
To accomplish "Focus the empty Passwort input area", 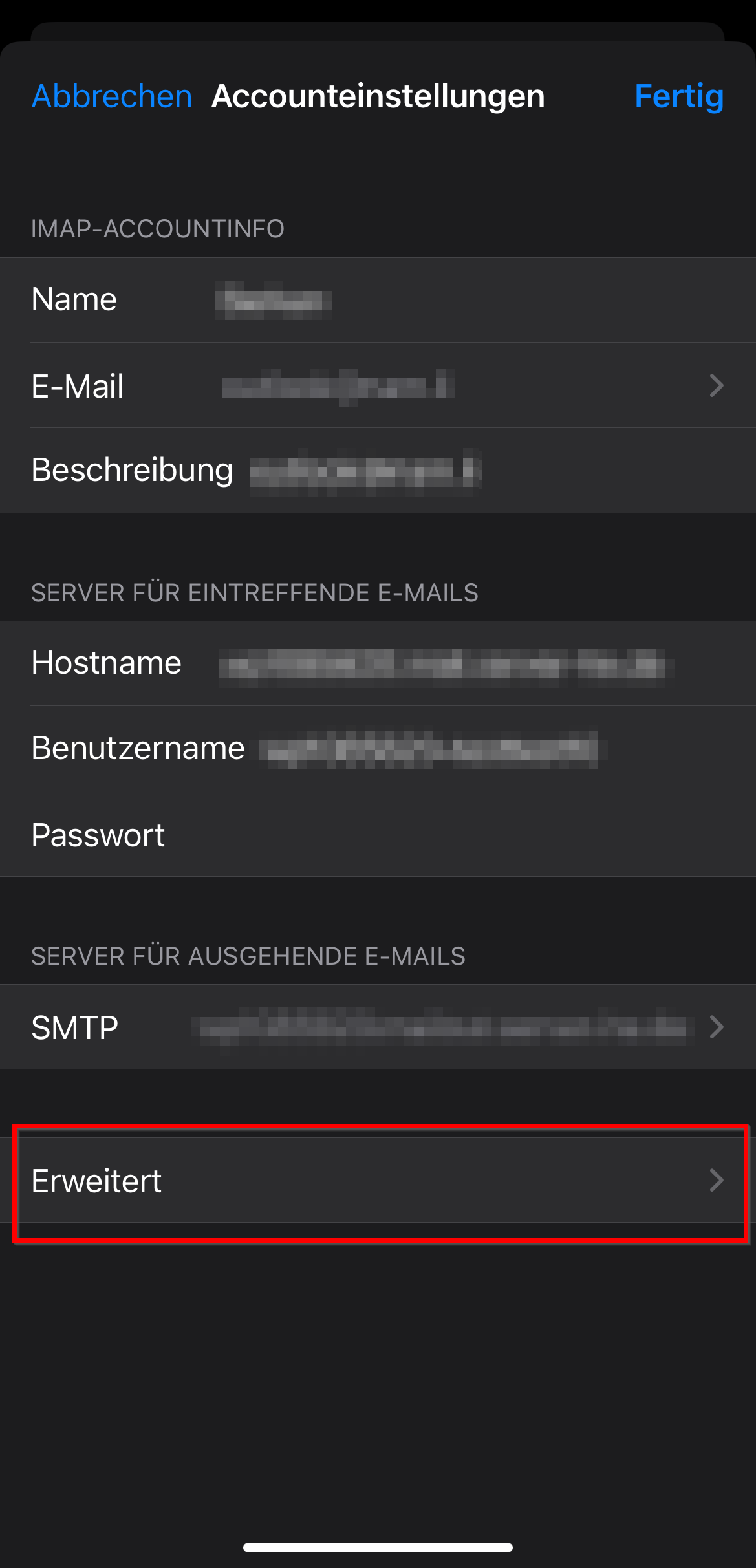I will (453, 835).
